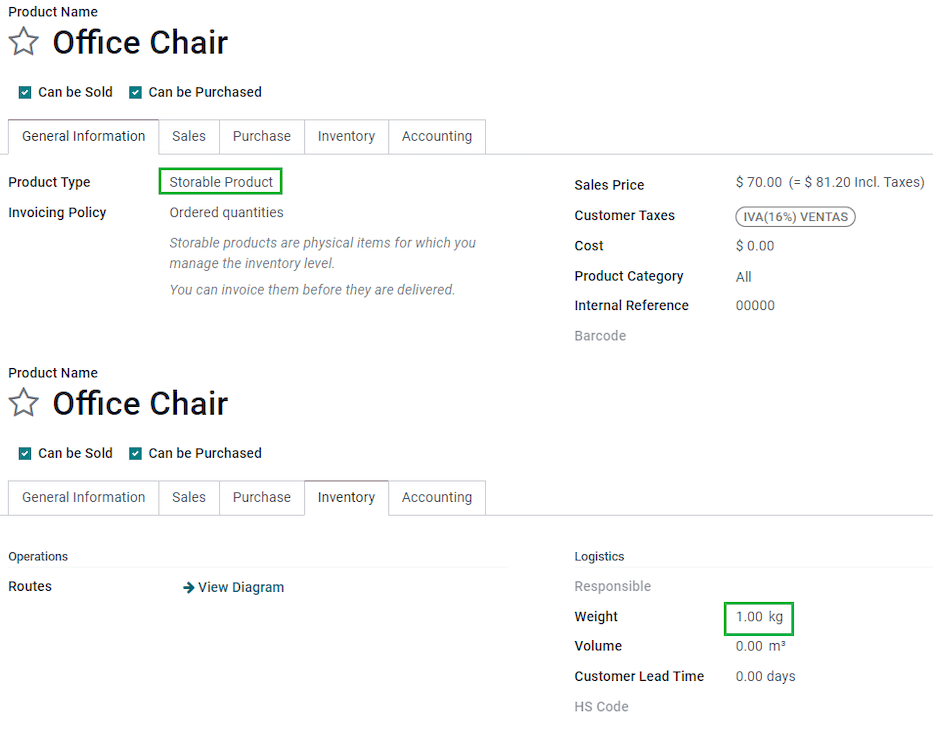This screenshot has height=730, width=933.
Task: Edit the Customer Lead Time field
Action: pyautogui.click(x=765, y=676)
